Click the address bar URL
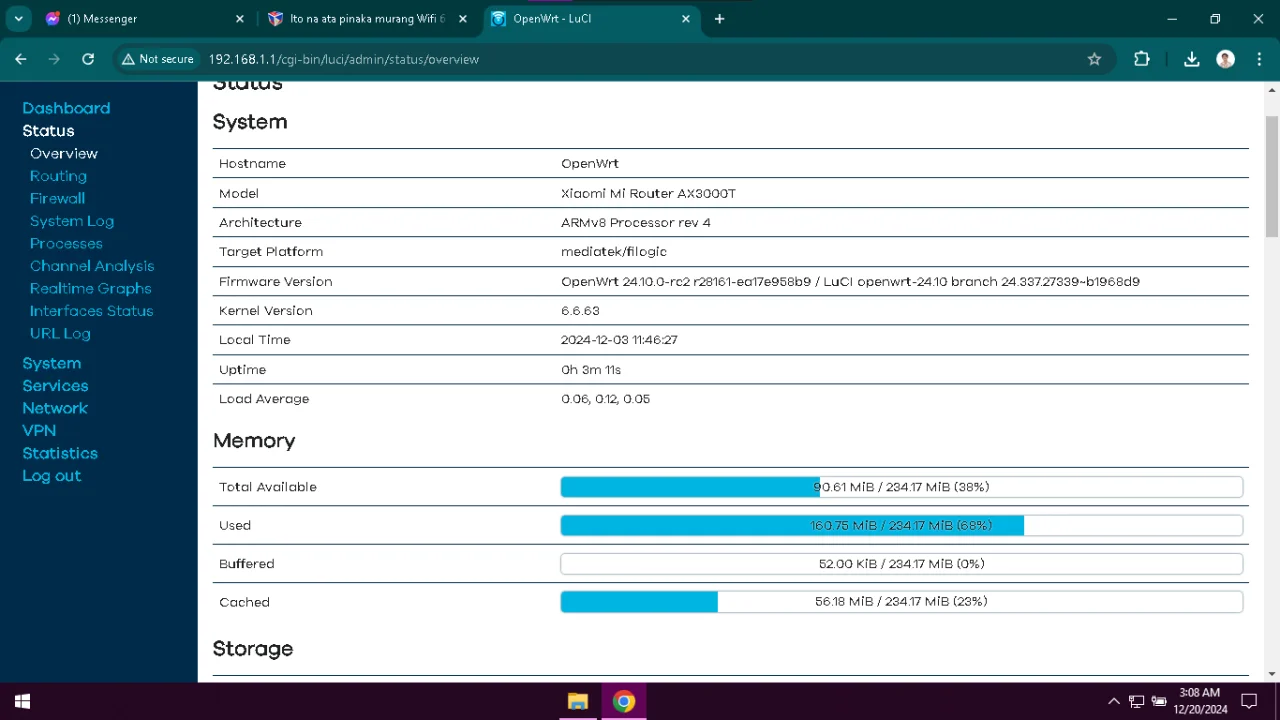The height and width of the screenshot is (720, 1280). [343, 59]
